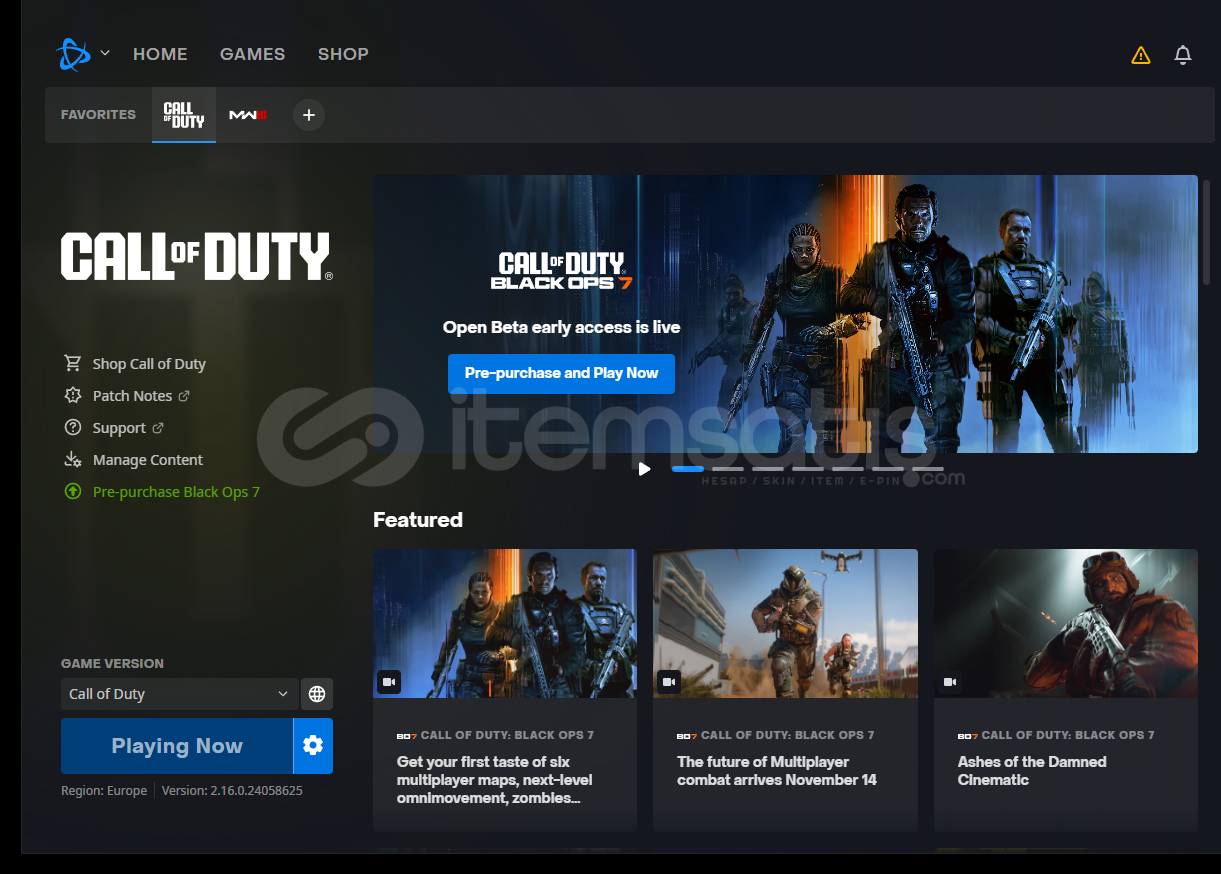Viewport: 1221px width, 874px height.
Task: Open the SHOP tab
Action: pos(343,54)
